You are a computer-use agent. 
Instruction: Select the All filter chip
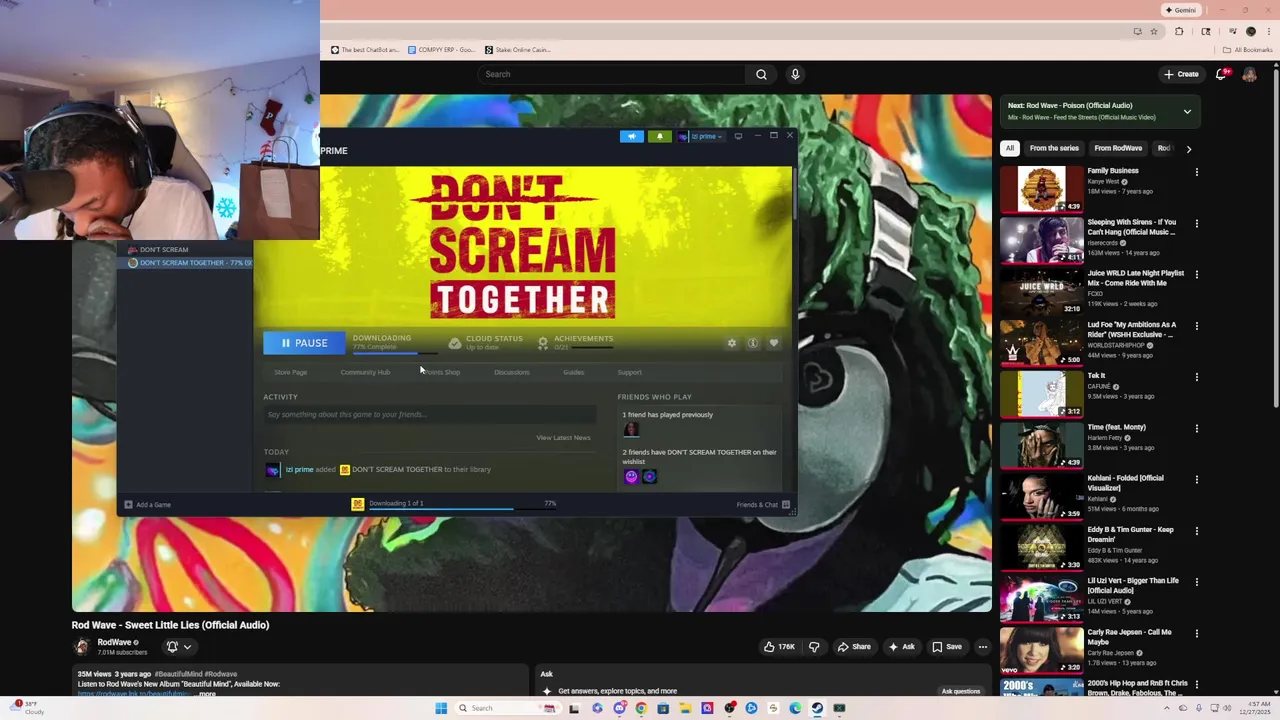pos(1010,148)
